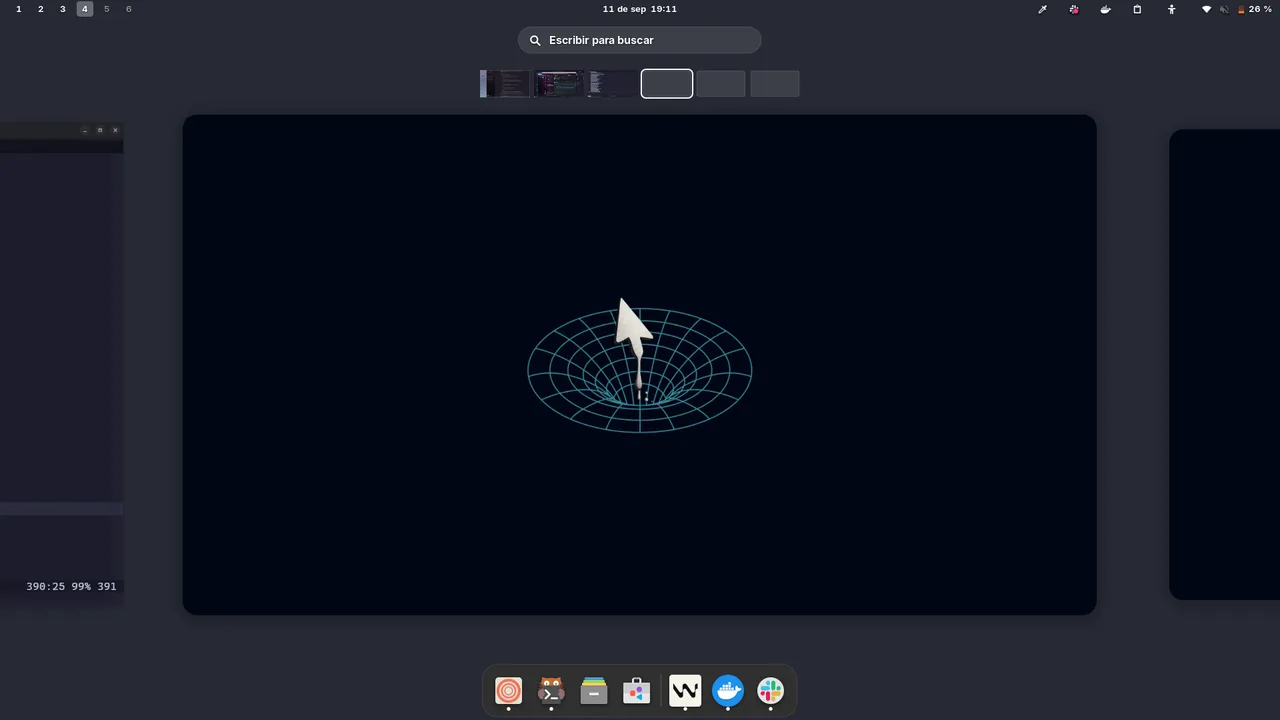Open the clipboard indicator in top bar
The width and height of the screenshot is (1280, 720).
tap(1137, 9)
